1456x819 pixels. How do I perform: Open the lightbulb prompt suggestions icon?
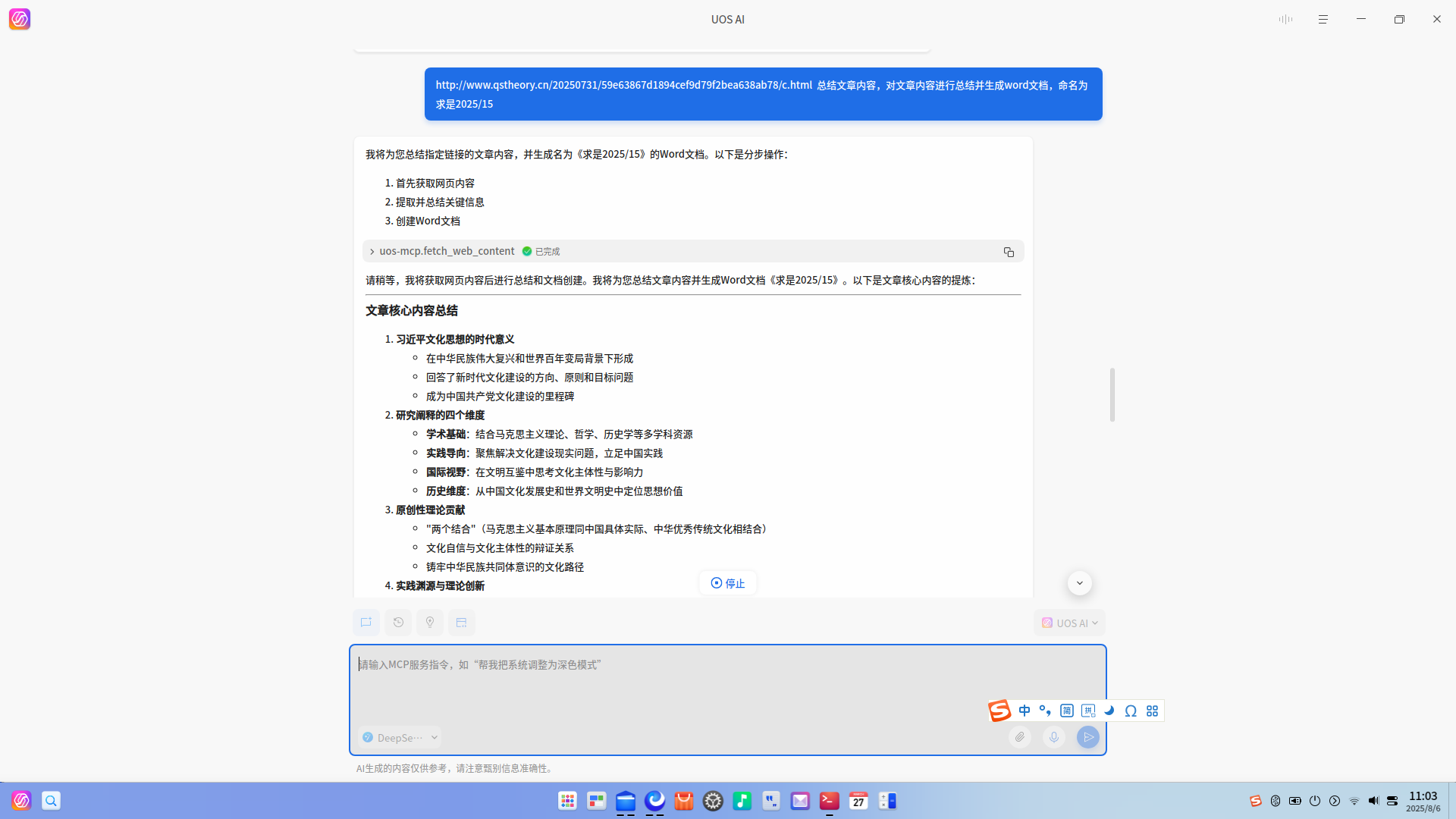pos(430,623)
